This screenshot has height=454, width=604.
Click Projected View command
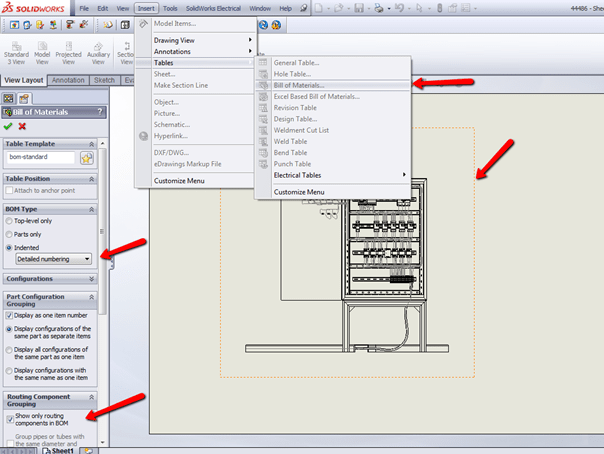point(69,53)
